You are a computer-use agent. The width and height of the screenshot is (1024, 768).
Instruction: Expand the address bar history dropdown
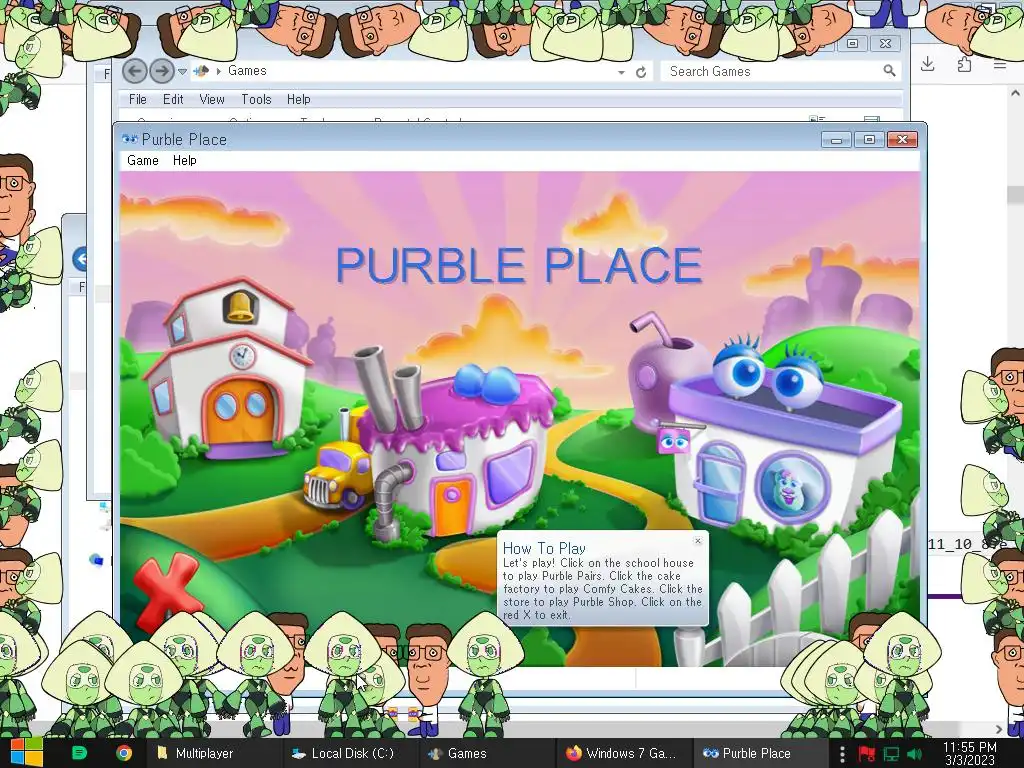tap(621, 72)
